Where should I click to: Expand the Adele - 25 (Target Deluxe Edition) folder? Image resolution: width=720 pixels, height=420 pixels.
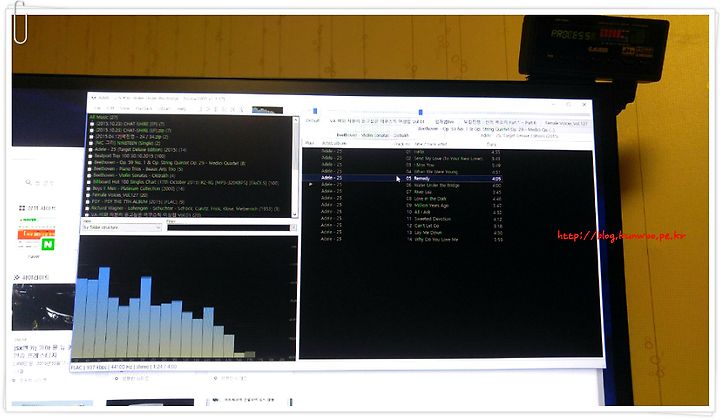(91, 150)
